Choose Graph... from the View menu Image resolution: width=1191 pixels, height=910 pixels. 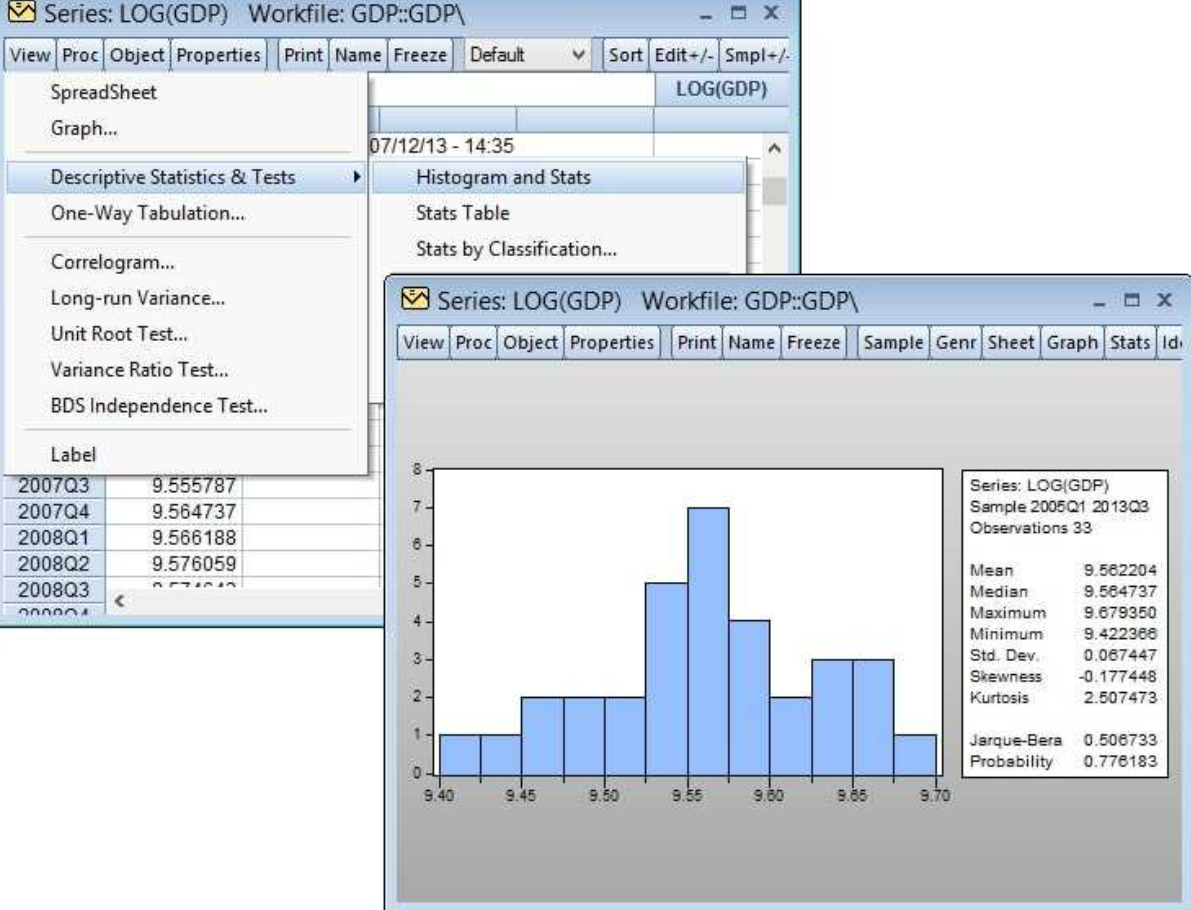[x=186, y=128]
